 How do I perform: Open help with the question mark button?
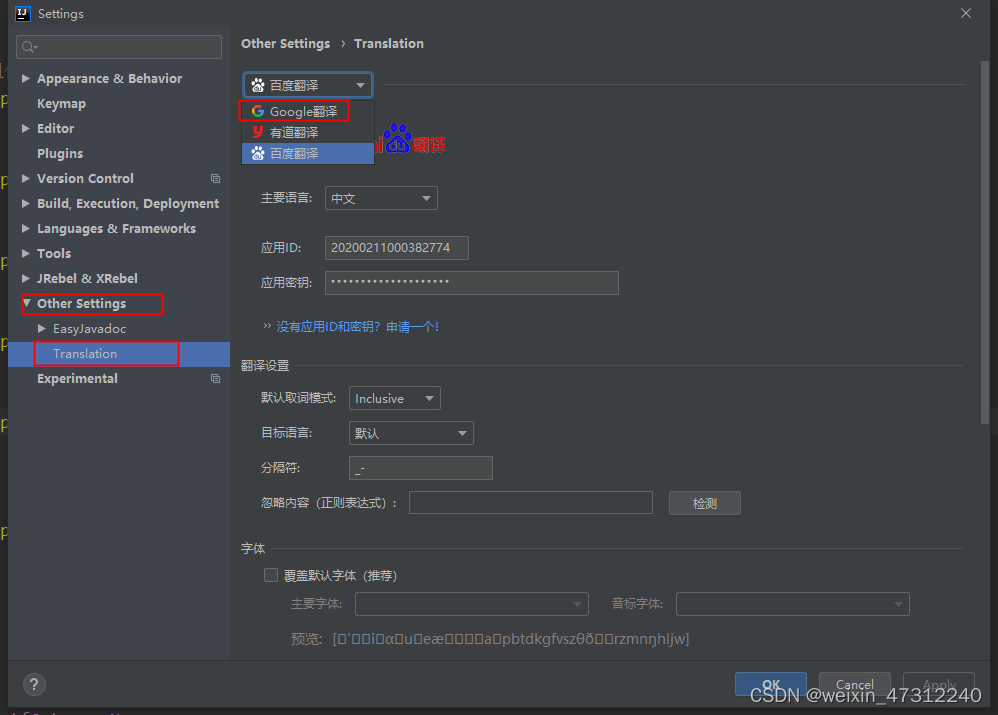34,684
